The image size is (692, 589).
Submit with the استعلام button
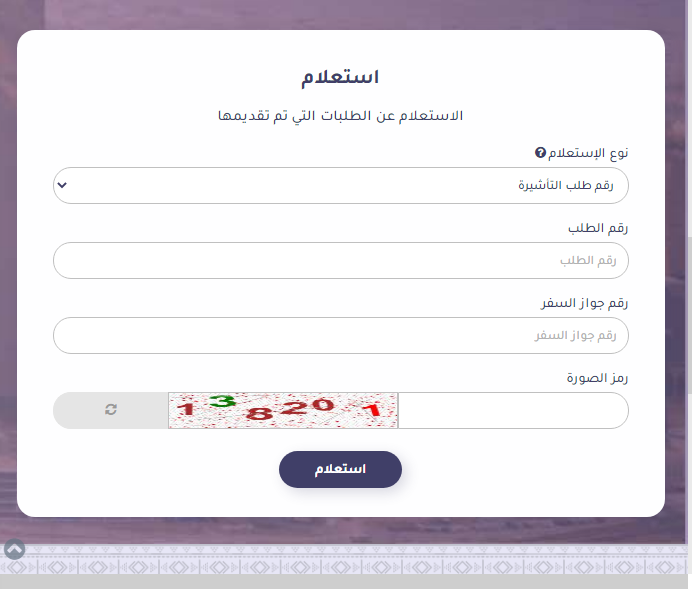[x=340, y=469]
